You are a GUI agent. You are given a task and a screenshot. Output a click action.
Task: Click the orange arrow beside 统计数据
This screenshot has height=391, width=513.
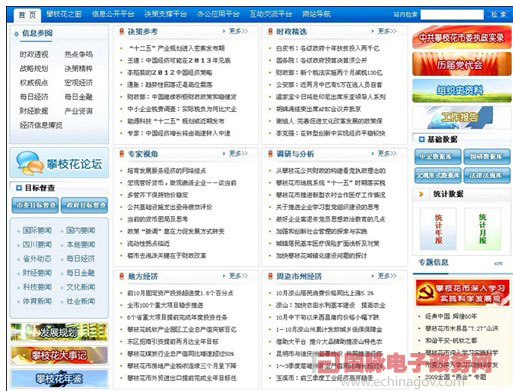coord(421,194)
